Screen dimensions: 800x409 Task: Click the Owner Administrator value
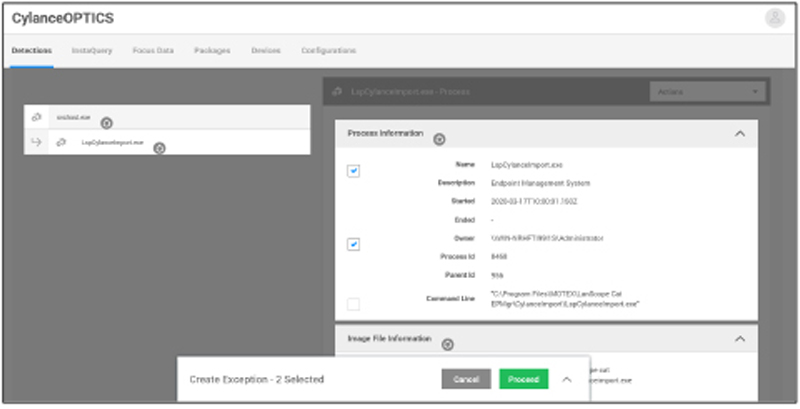(547, 238)
